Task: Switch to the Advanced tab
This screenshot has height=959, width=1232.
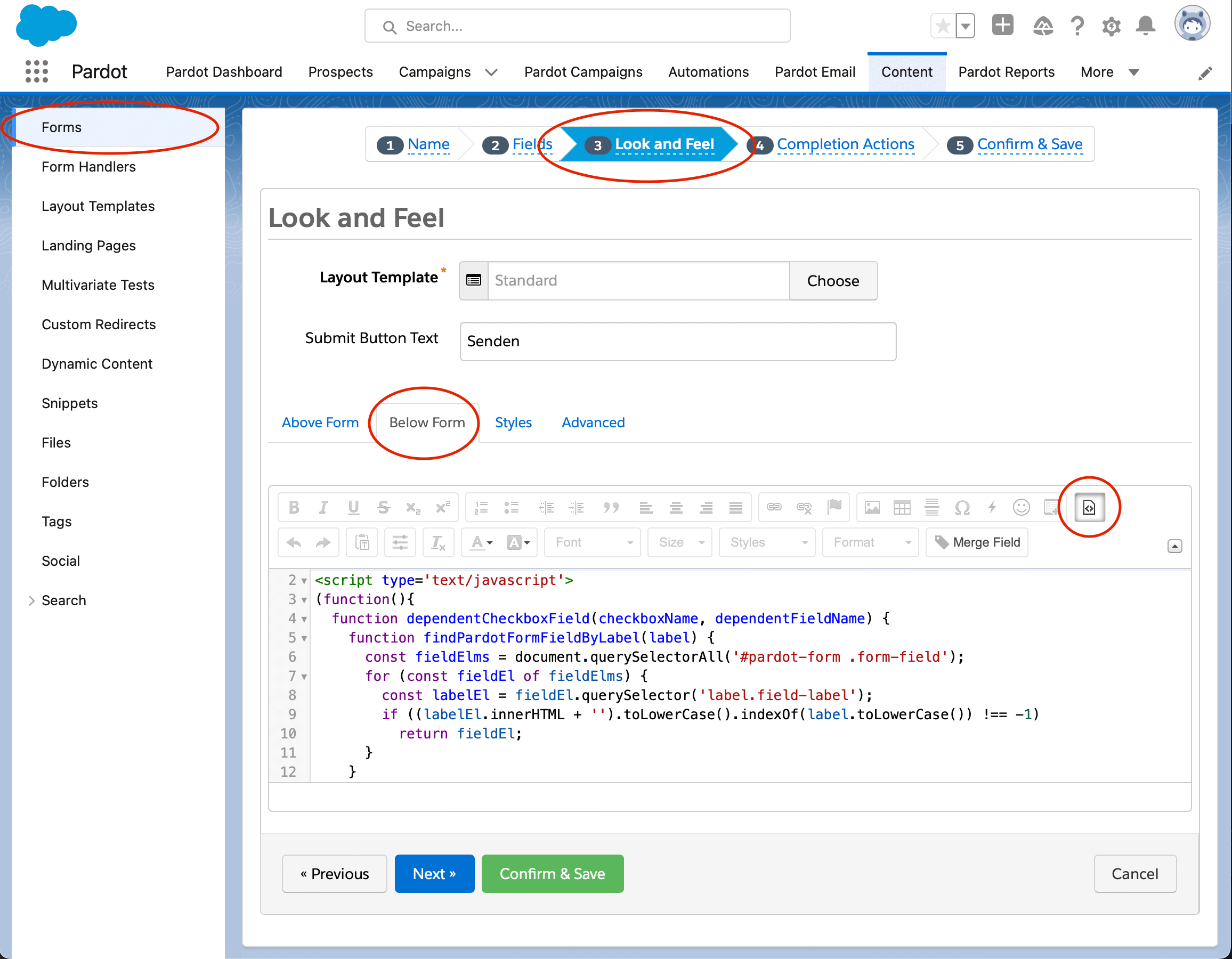Action: coord(593,422)
